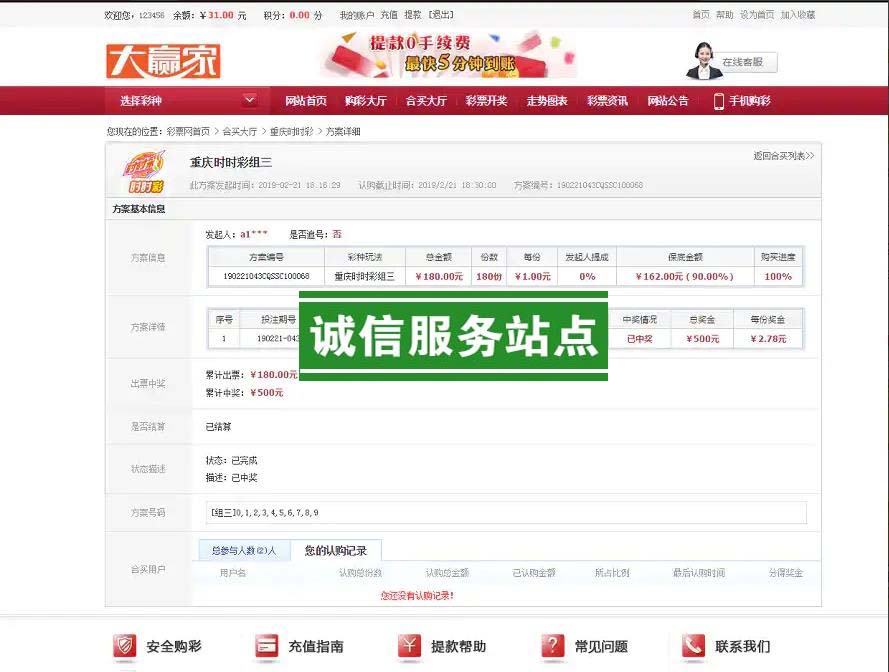
Task: Go to 彩票开奖 in the navigation bar
Action: click(486, 101)
